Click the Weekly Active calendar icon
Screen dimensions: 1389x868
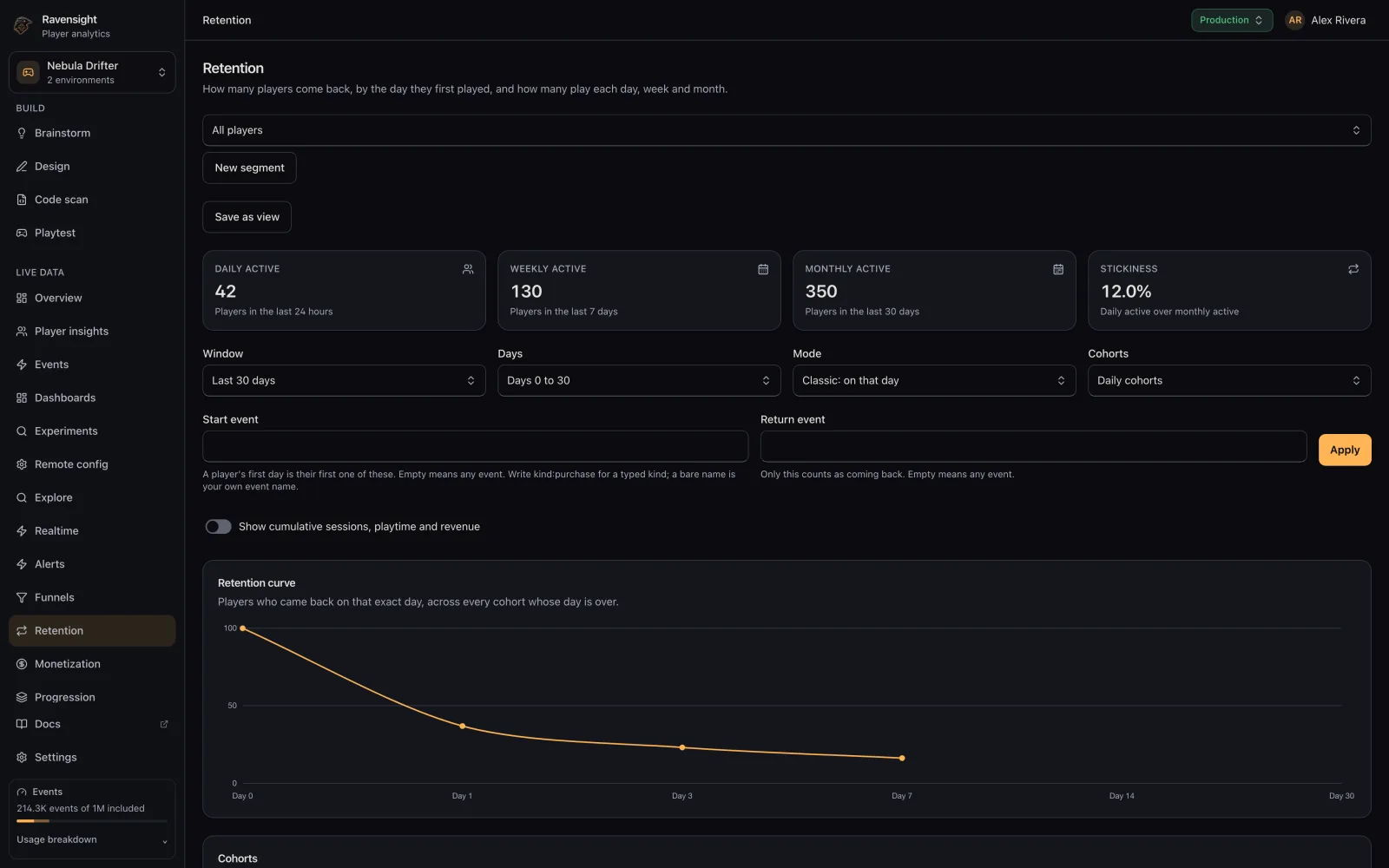click(763, 269)
